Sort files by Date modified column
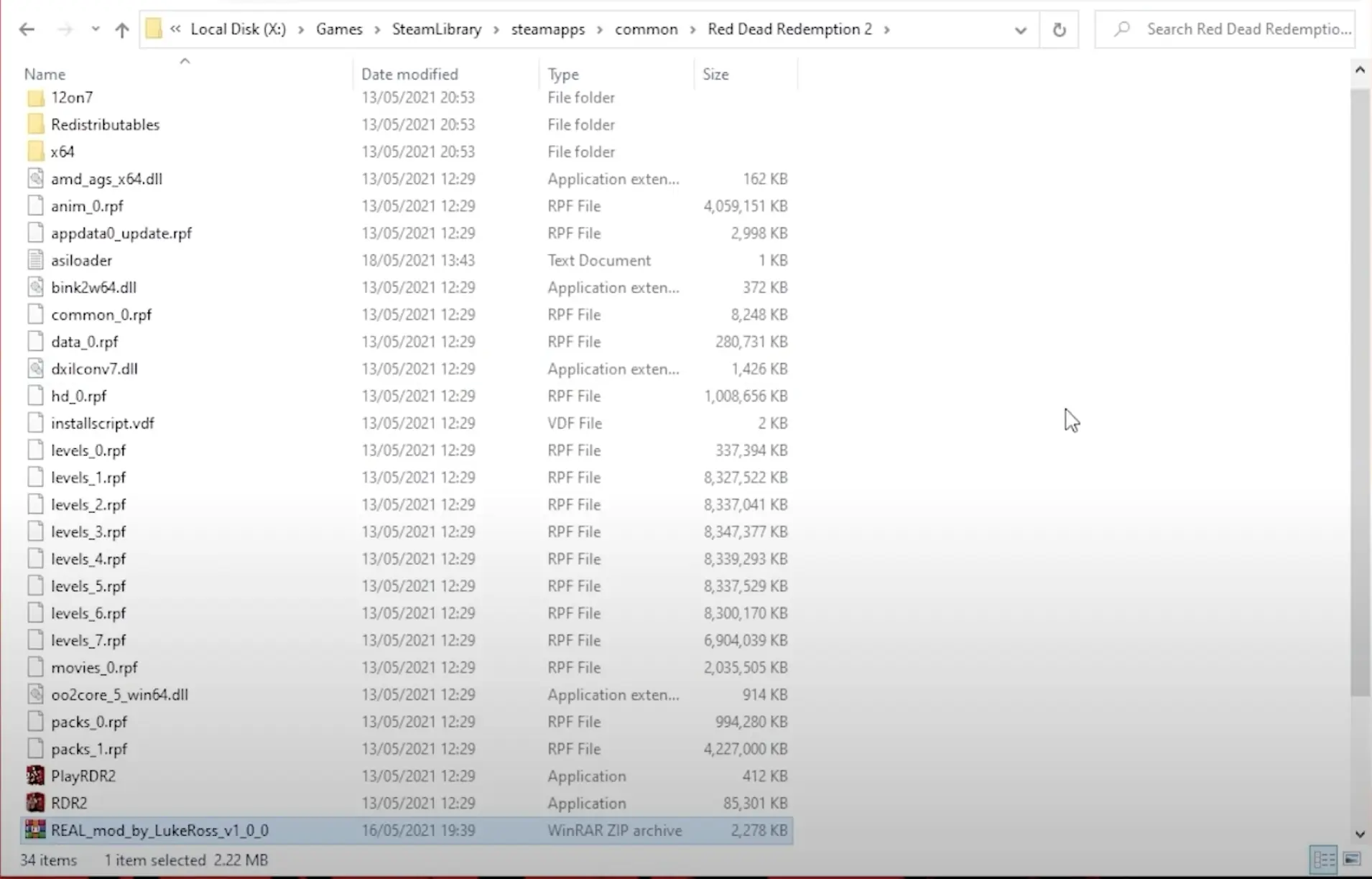This screenshot has width=1372, height=879. pyautogui.click(x=409, y=74)
